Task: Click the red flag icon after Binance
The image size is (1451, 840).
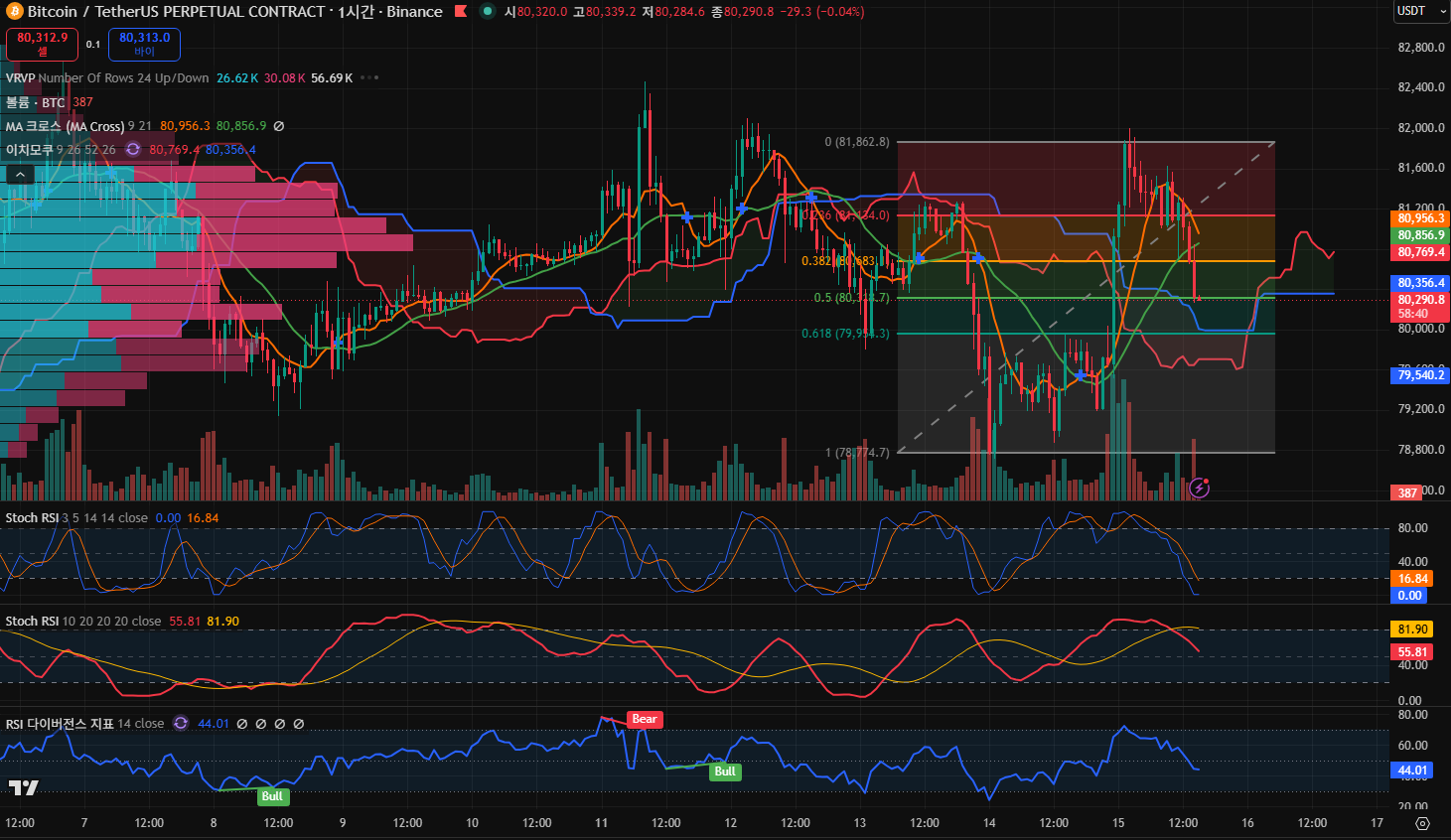Action: 461,12
